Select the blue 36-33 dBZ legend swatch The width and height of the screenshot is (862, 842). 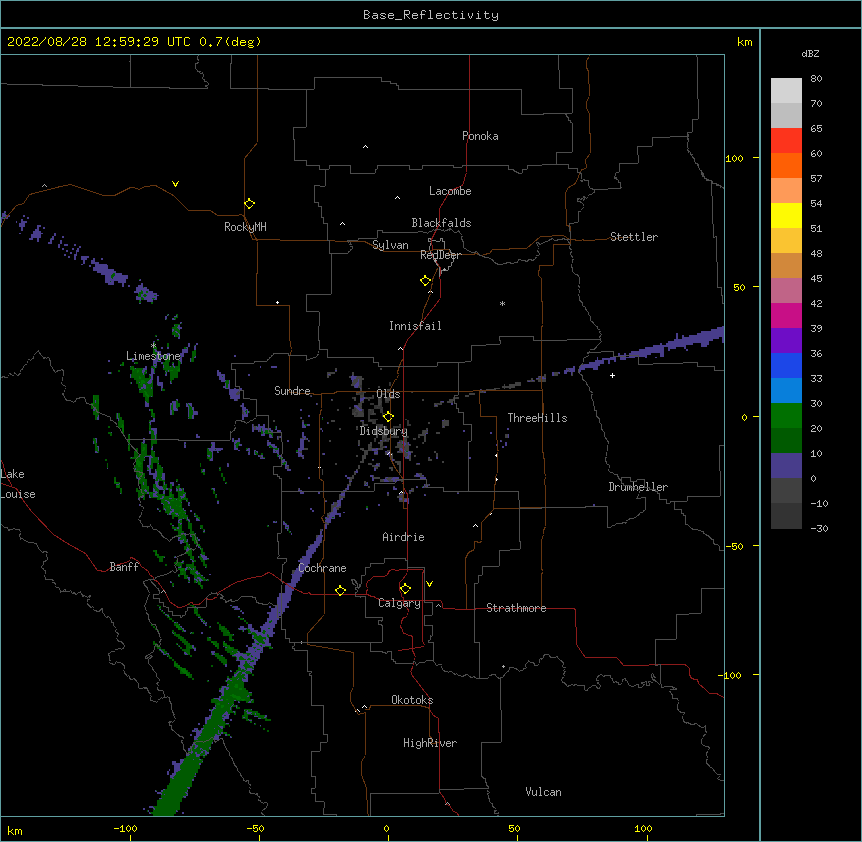(x=786, y=365)
